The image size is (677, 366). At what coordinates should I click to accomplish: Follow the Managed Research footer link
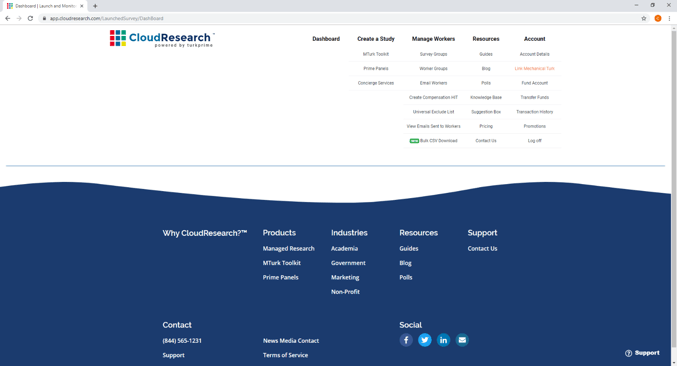click(x=288, y=249)
